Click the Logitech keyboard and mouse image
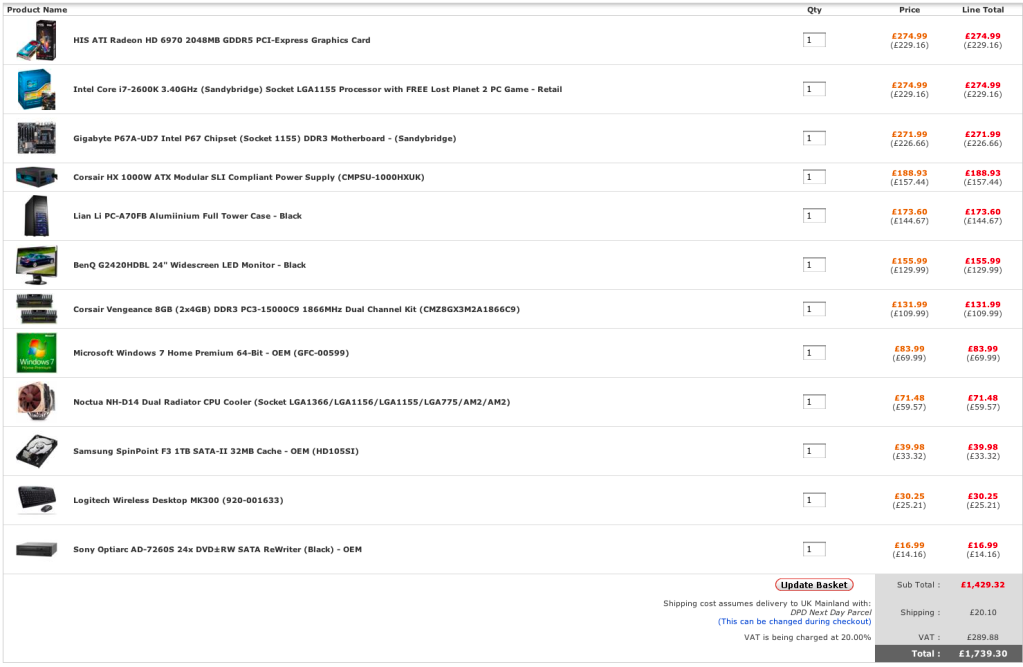The height and width of the screenshot is (667, 1023). [x=36, y=500]
